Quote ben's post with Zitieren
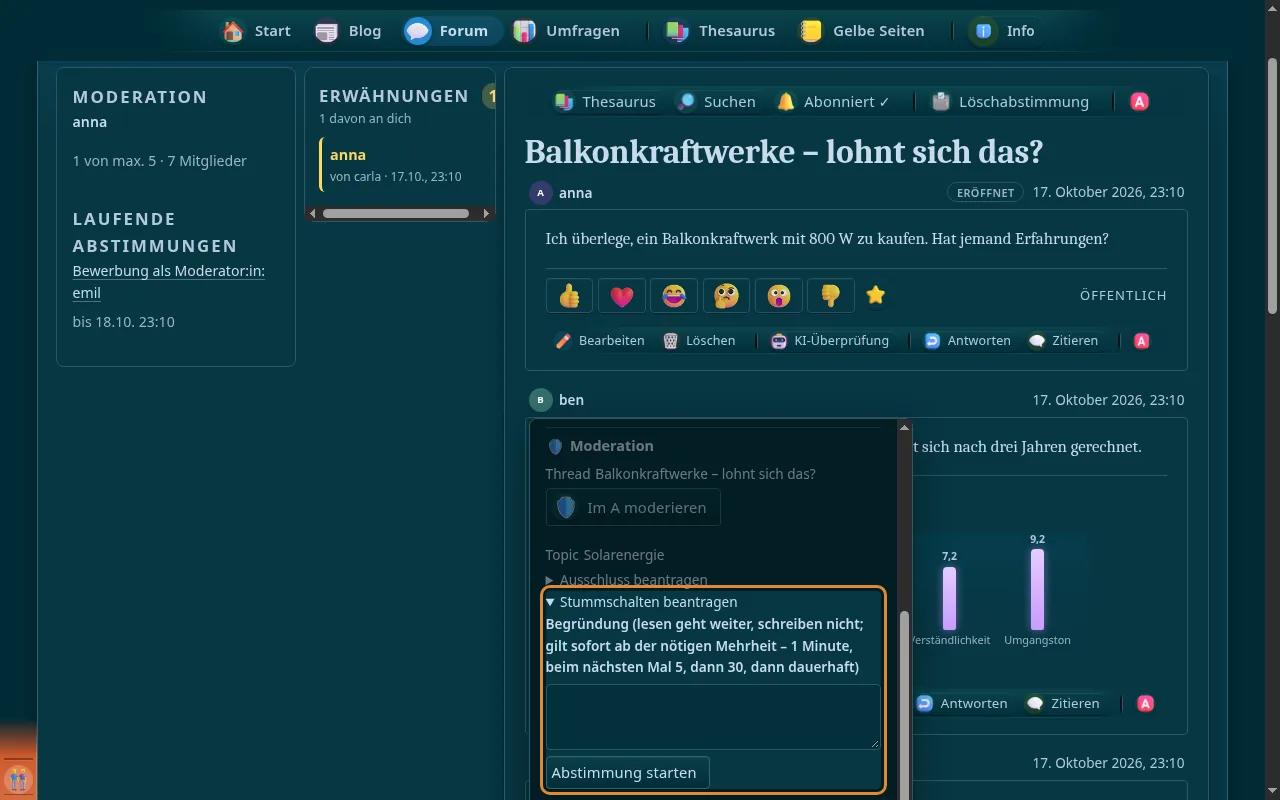 point(1063,704)
